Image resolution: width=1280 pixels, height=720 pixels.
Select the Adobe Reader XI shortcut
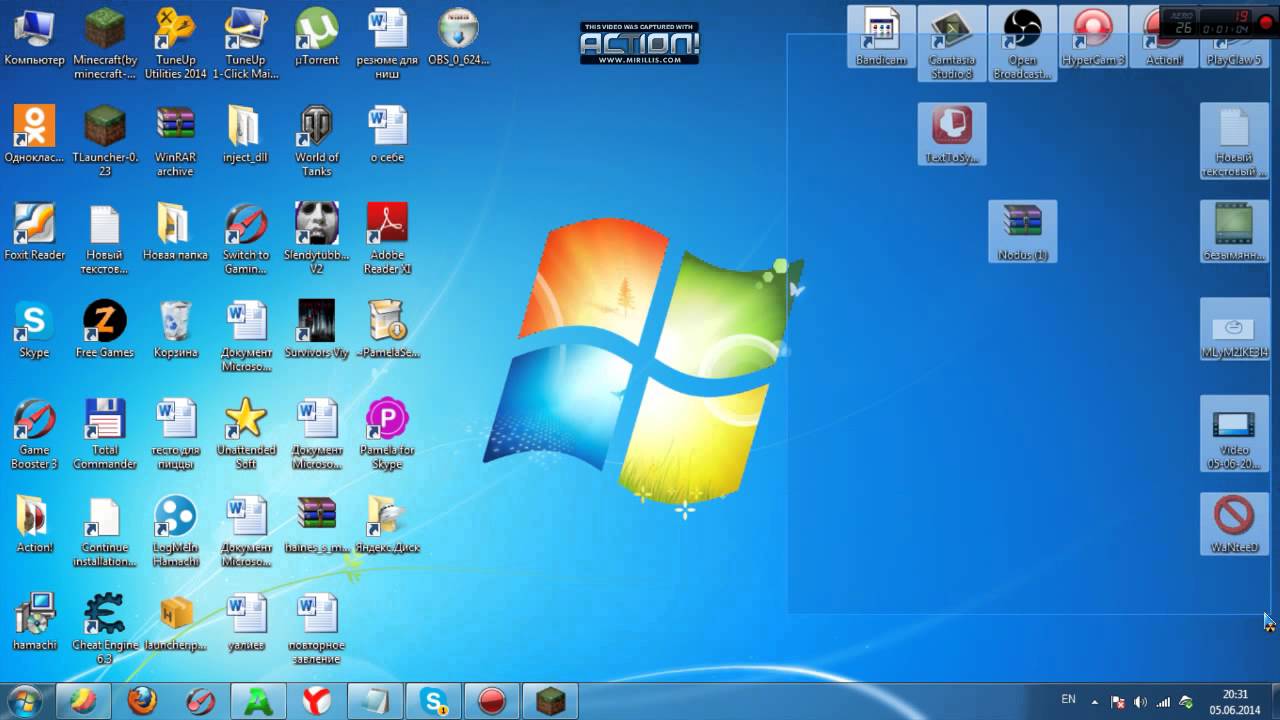[387, 239]
